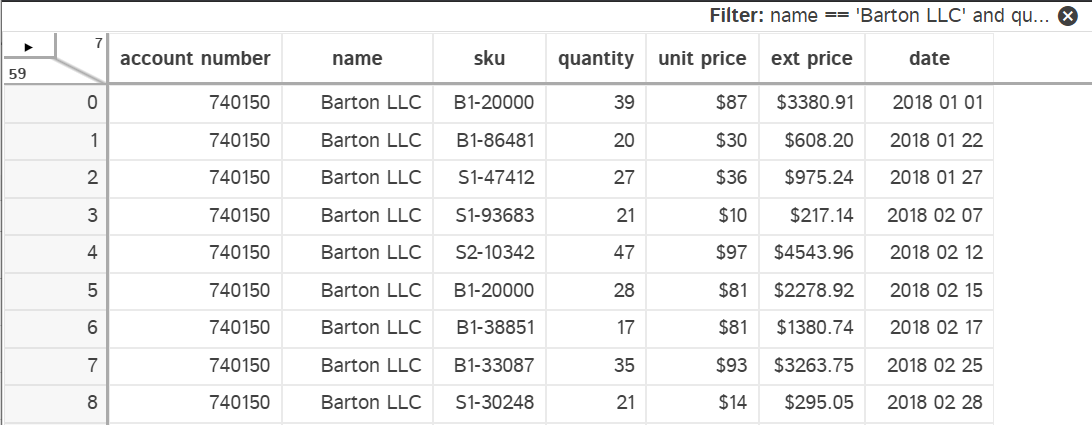
Task: Select the sku column header
Action: pyautogui.click(x=489, y=59)
